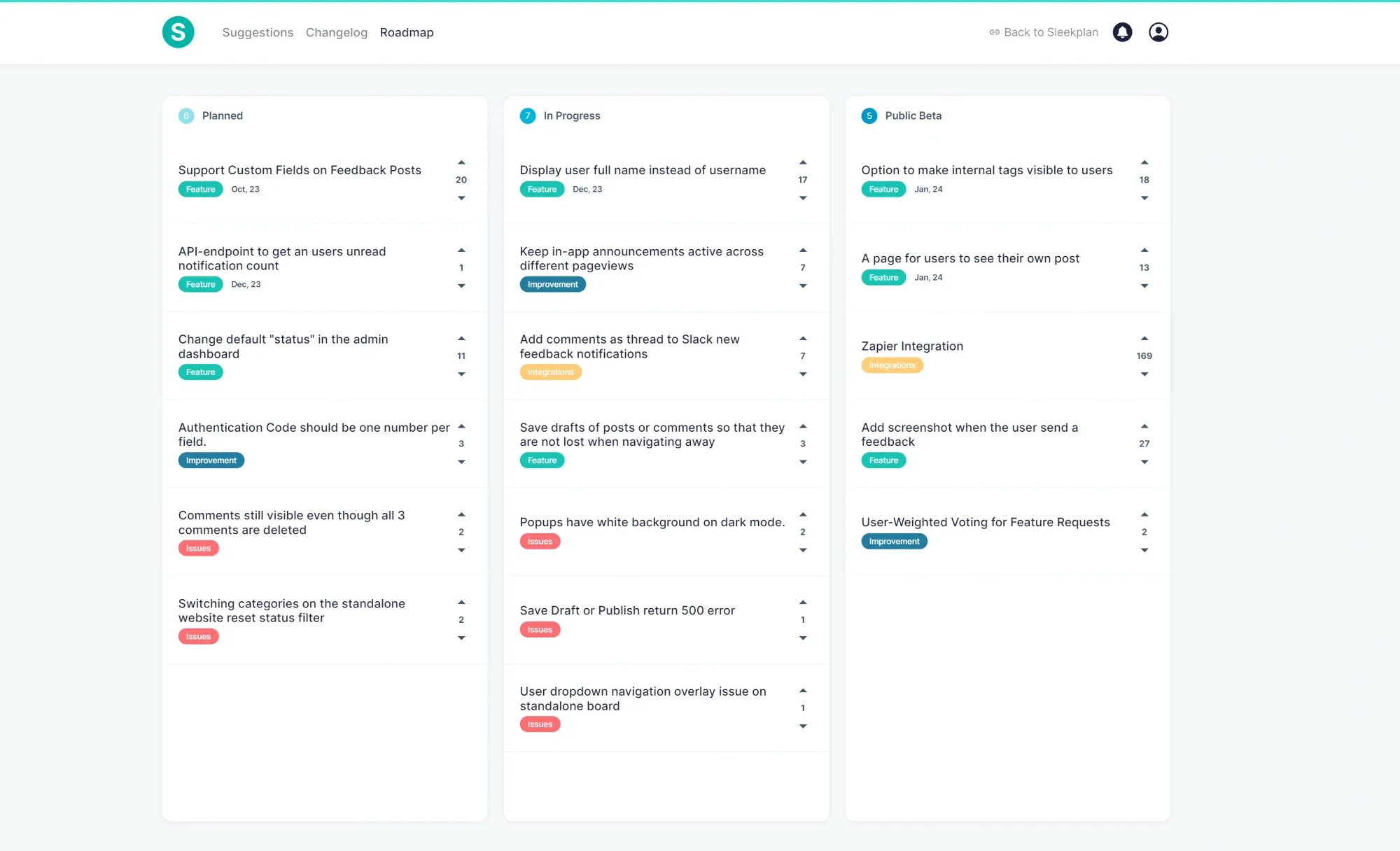This screenshot has width=1400, height=851.
Task: Open the Changelog tab
Action: [x=336, y=32]
